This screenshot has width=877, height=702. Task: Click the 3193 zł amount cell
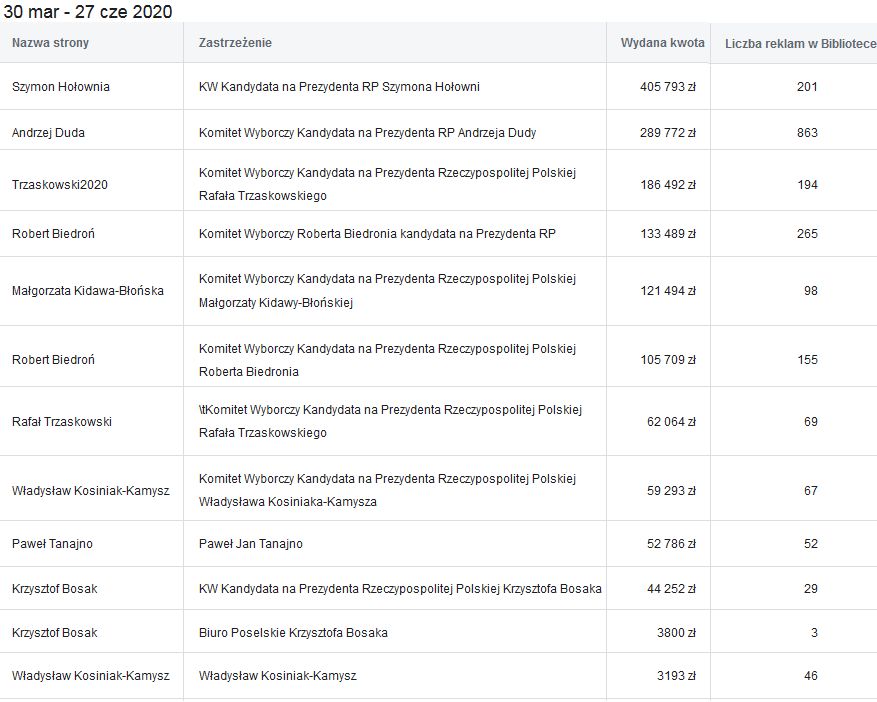pyautogui.click(x=675, y=676)
